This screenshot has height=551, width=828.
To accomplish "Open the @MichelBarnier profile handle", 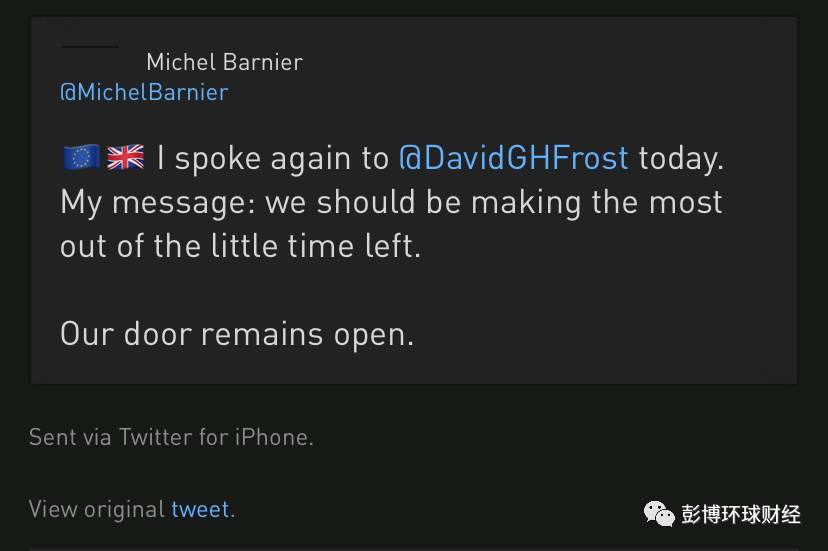I will tap(144, 92).
